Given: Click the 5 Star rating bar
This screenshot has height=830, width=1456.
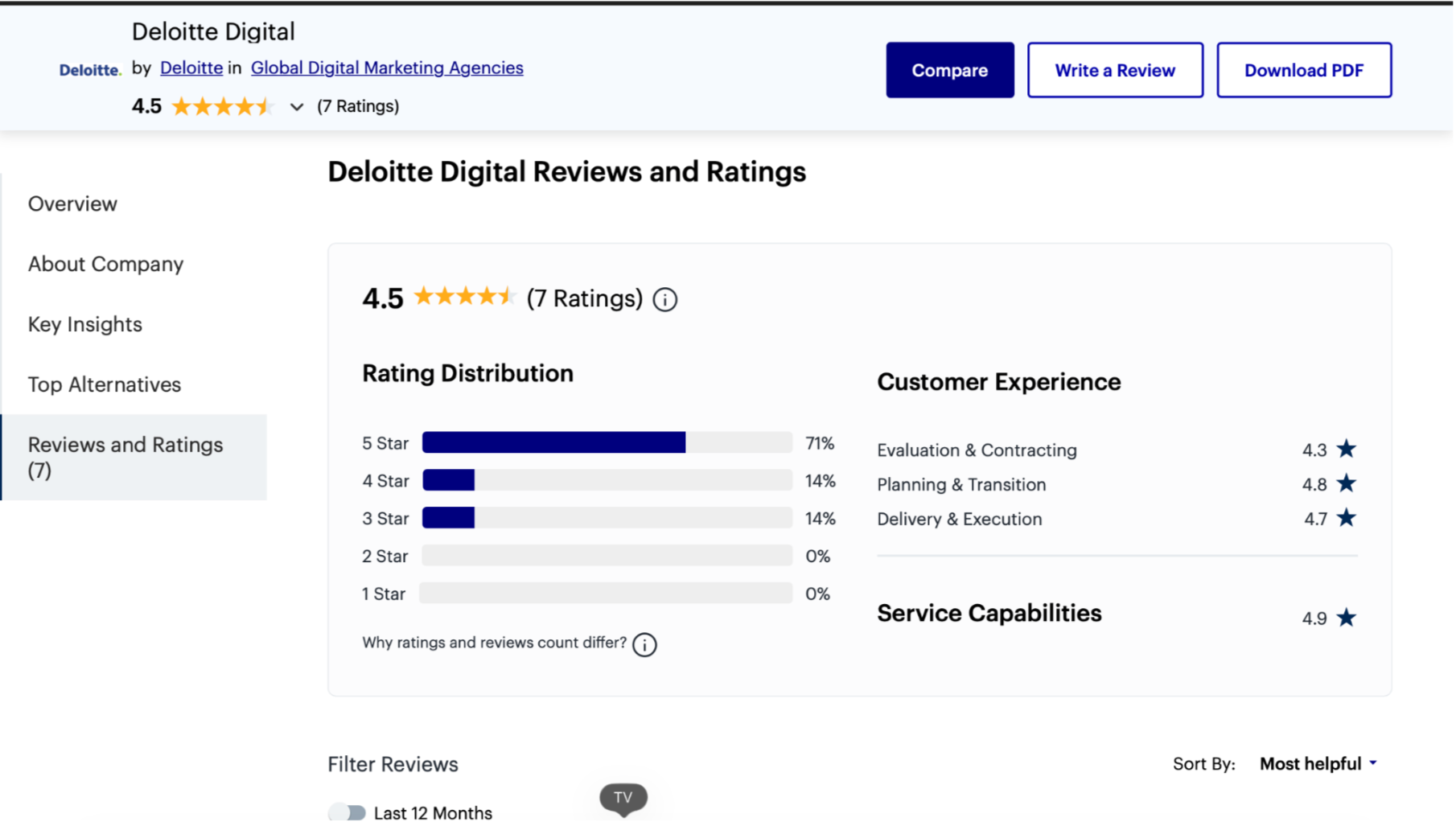Looking at the screenshot, I should click(607, 442).
